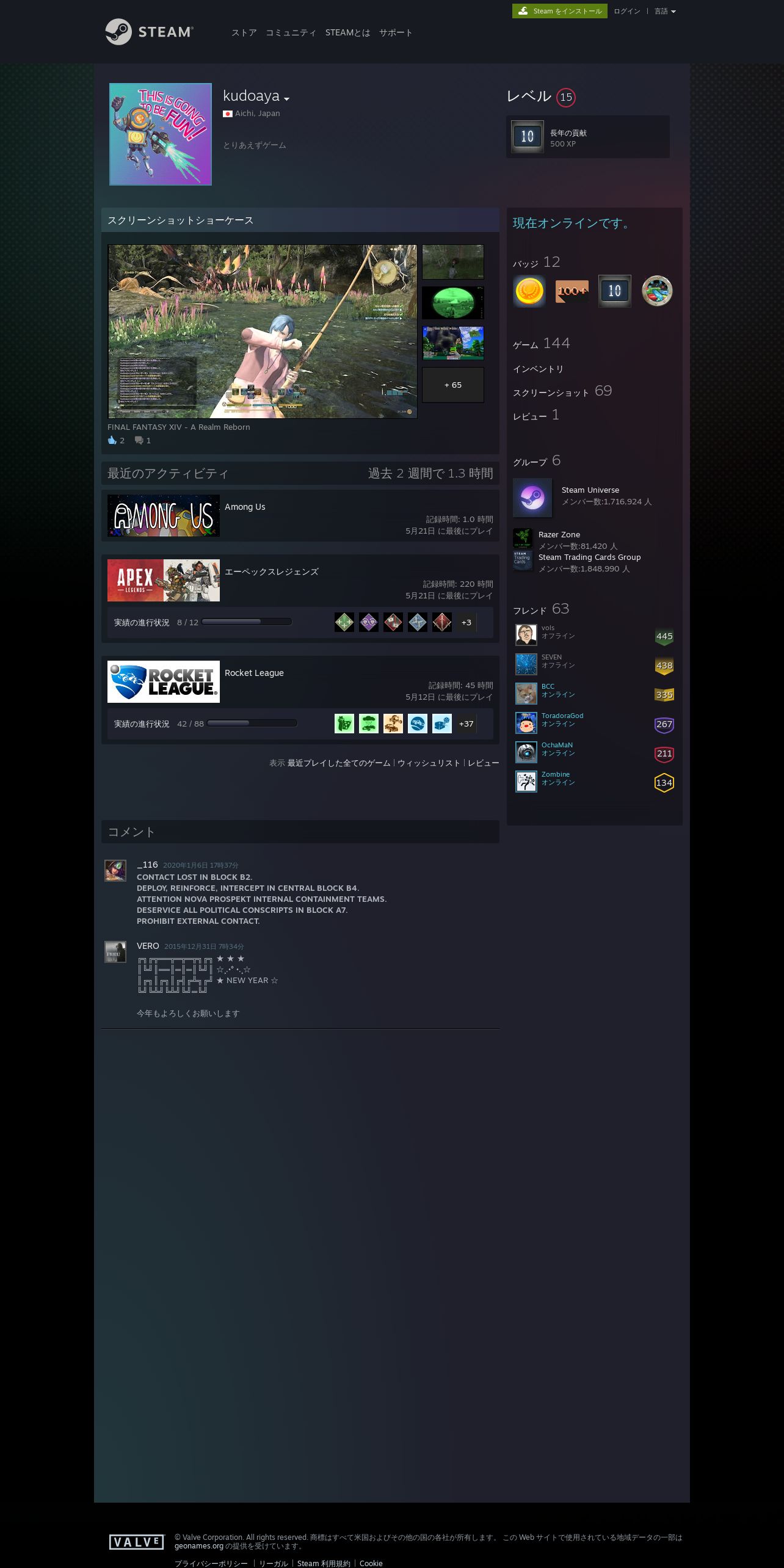The image size is (784, 1568).
Task: Open フレンド 63 friends list
Action: pos(541,609)
